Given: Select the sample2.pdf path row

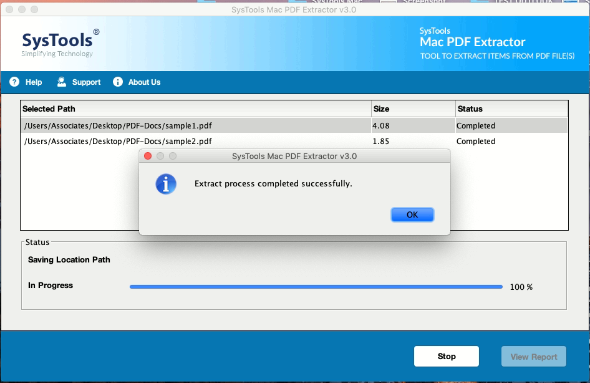Looking at the screenshot, I should [x=294, y=141].
